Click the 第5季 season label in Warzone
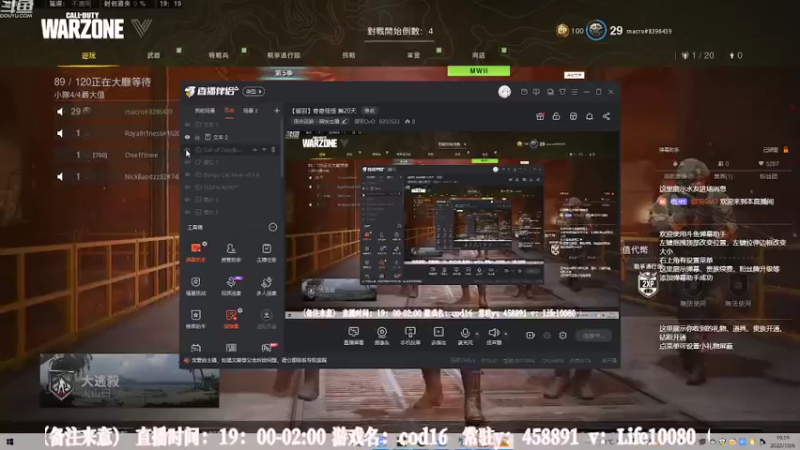Viewport: 800px width, 450px height. pos(284,73)
